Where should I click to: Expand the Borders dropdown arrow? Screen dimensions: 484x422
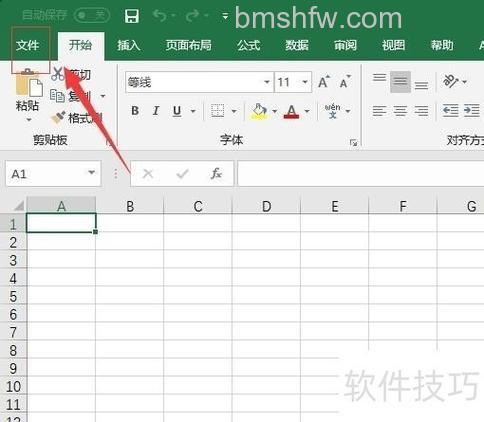click(234, 111)
